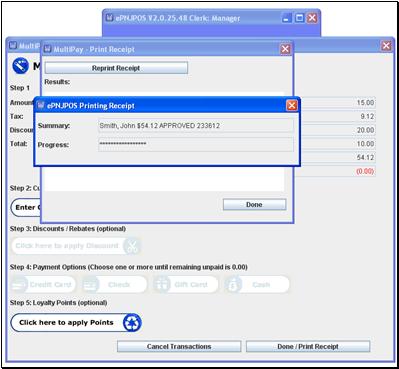Click the Print Receipt dialog title icon
The width and height of the screenshot is (399, 369).
coord(47,49)
